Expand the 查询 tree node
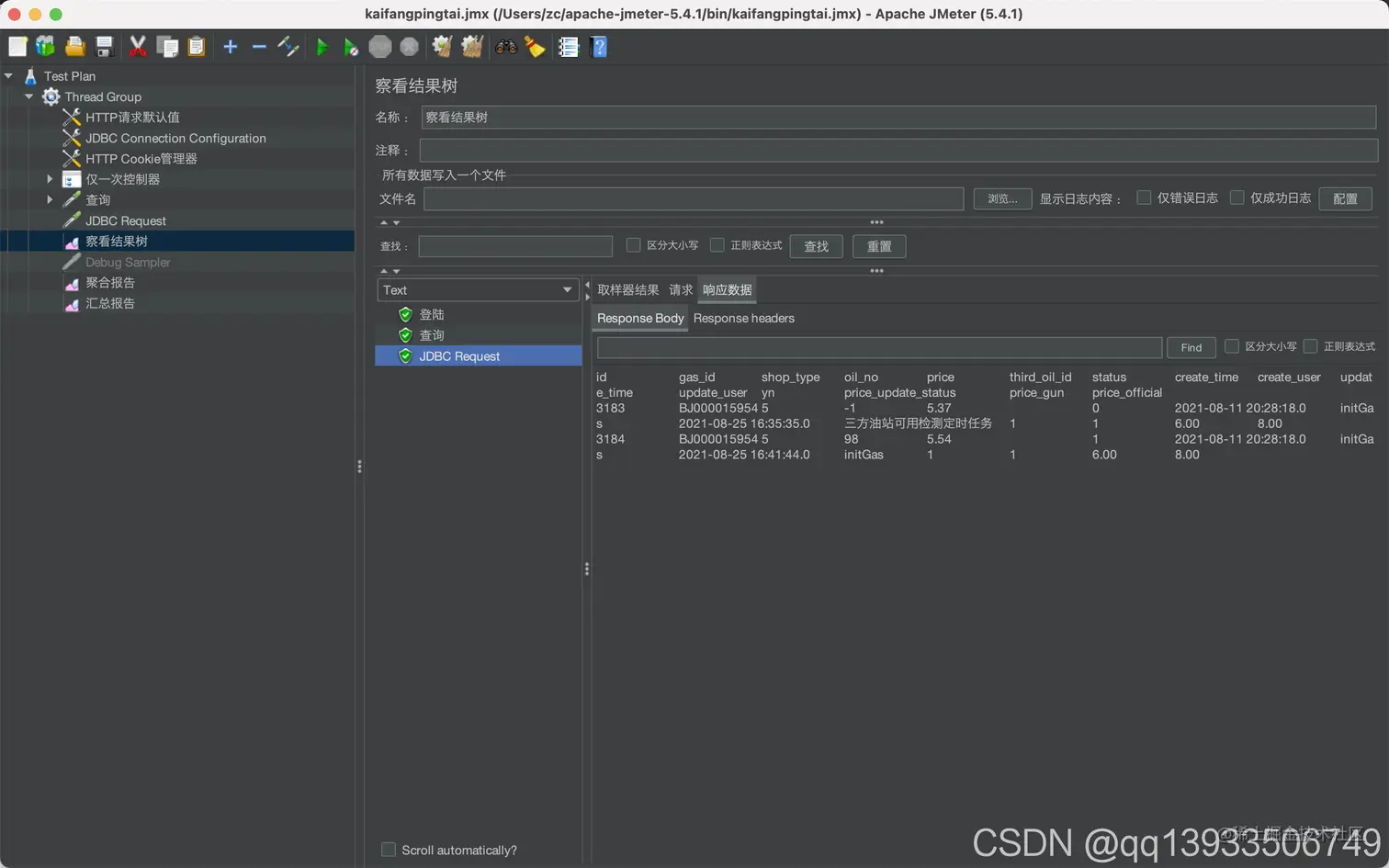This screenshot has height=868, width=1389. (50, 199)
